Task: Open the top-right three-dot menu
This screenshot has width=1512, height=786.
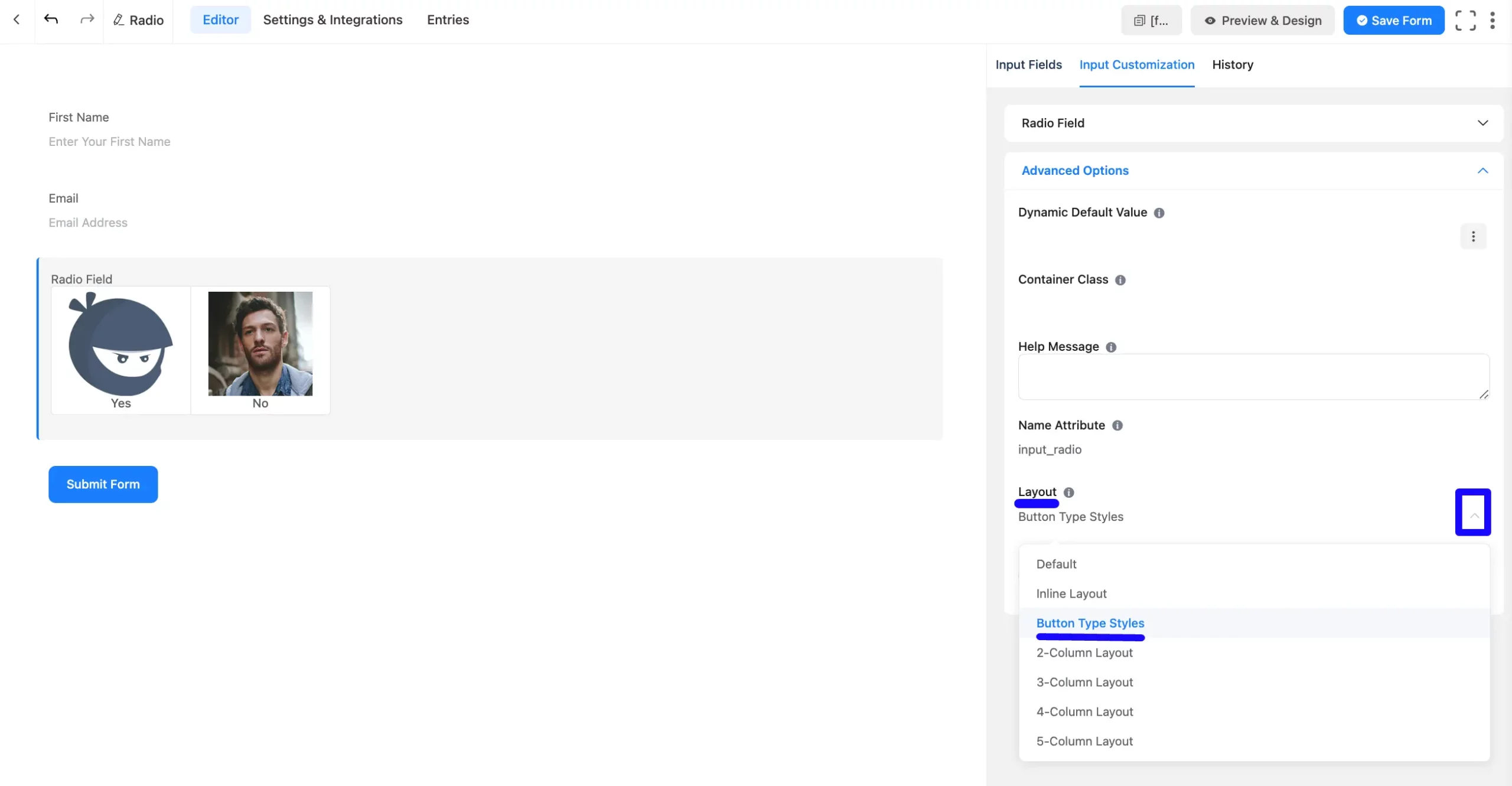Action: pyautogui.click(x=1493, y=21)
